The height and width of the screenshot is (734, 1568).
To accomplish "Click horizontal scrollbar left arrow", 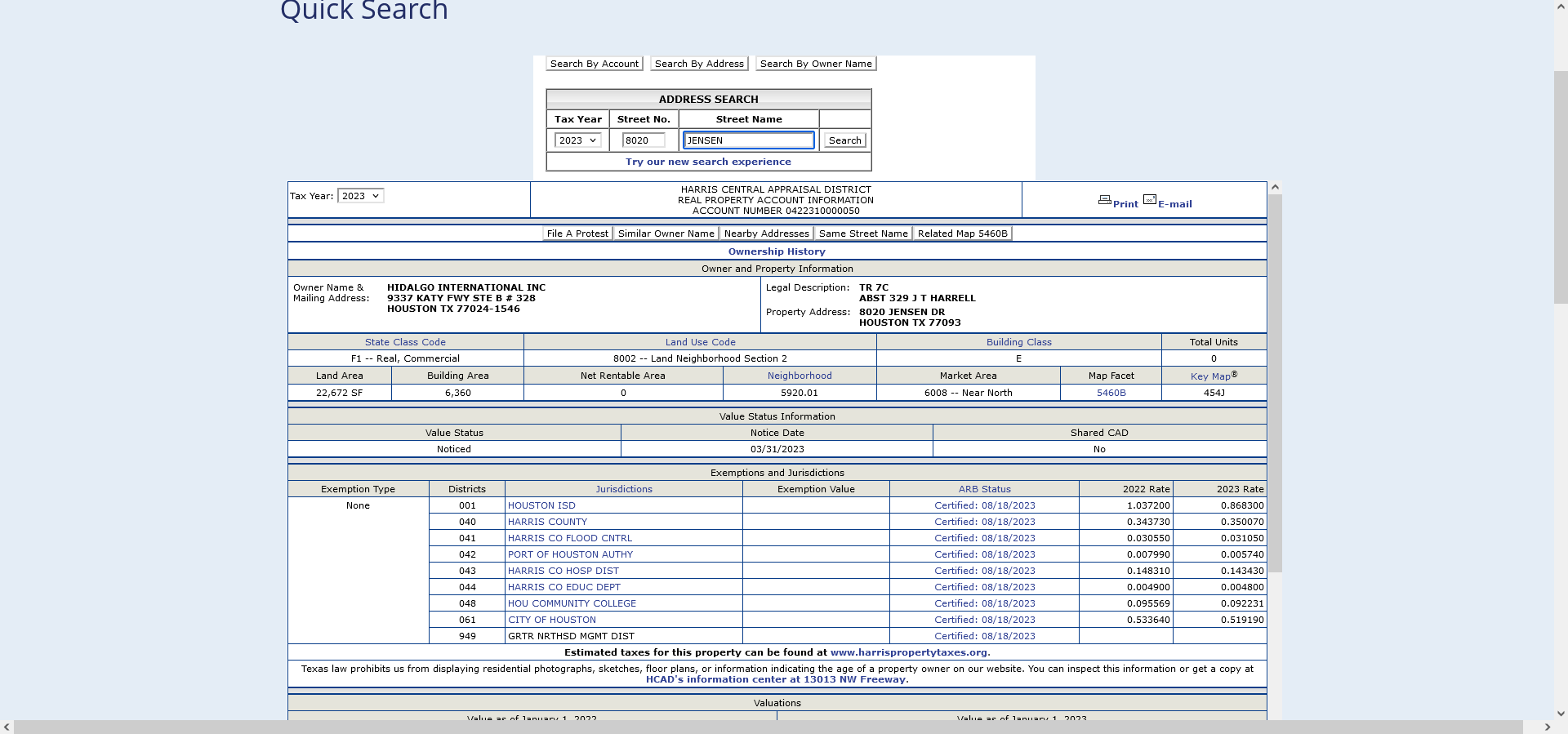I will click(7, 727).
